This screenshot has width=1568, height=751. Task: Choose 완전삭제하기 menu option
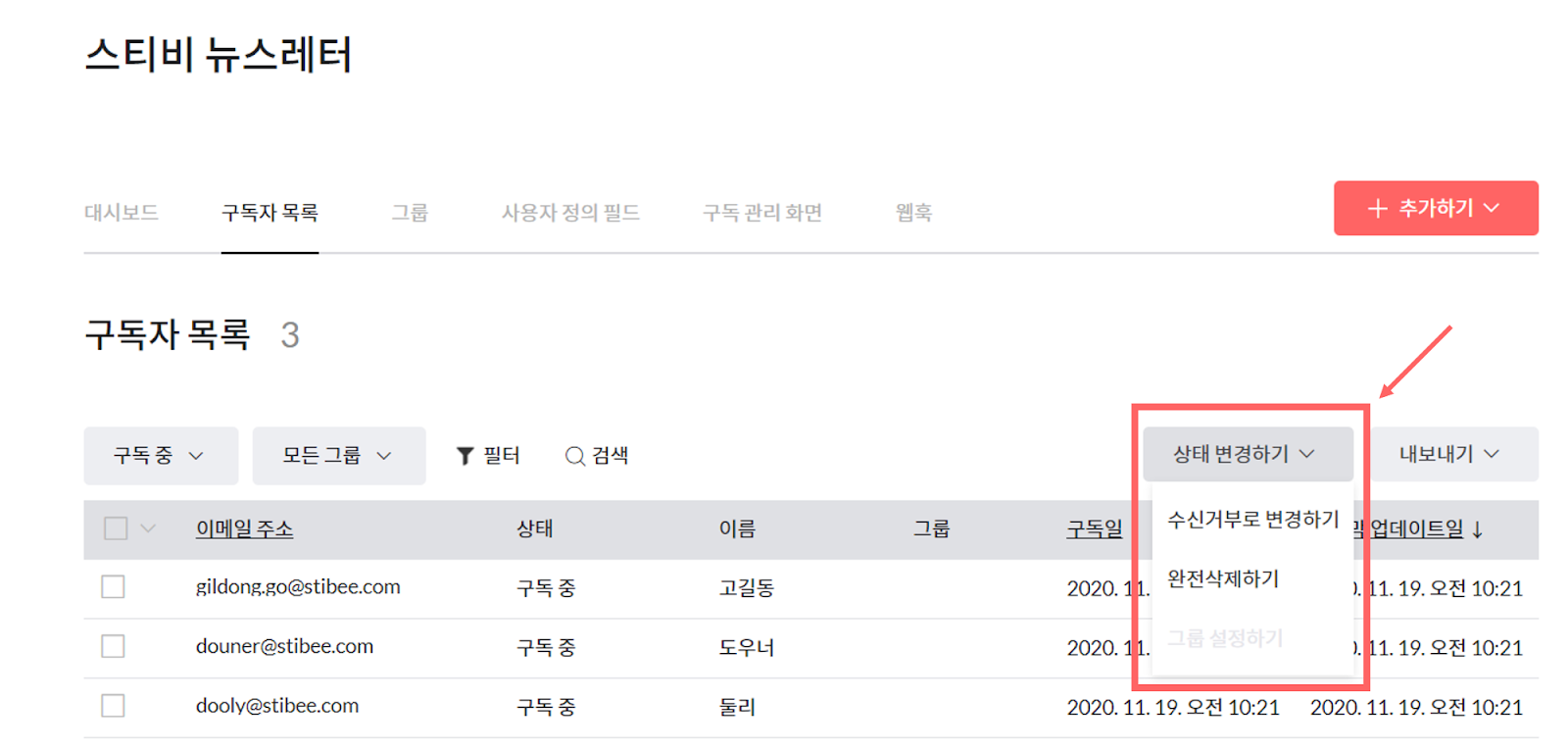pos(1223,579)
